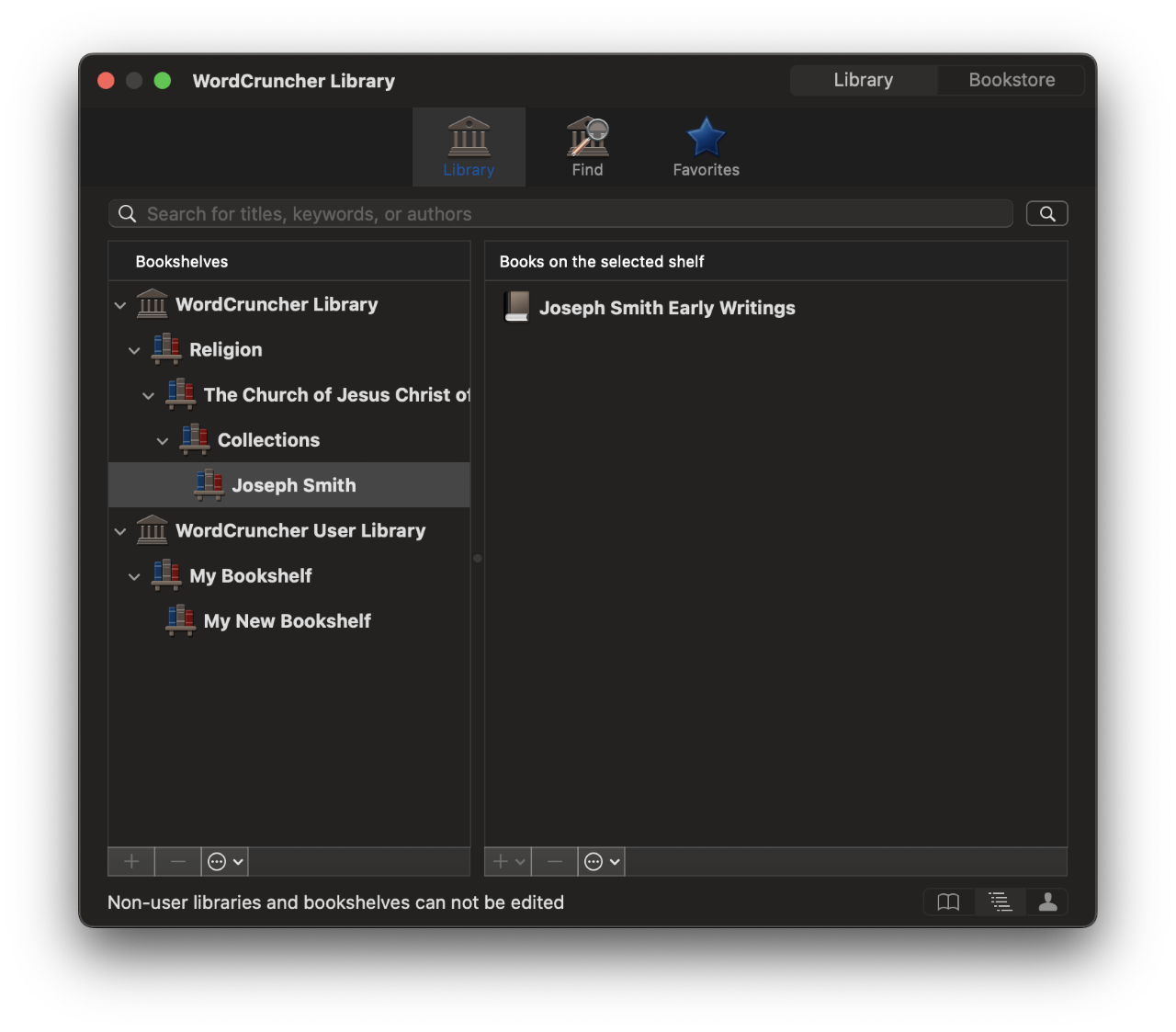Select the Collections row label
This screenshot has width=1176, height=1032.
[268, 440]
